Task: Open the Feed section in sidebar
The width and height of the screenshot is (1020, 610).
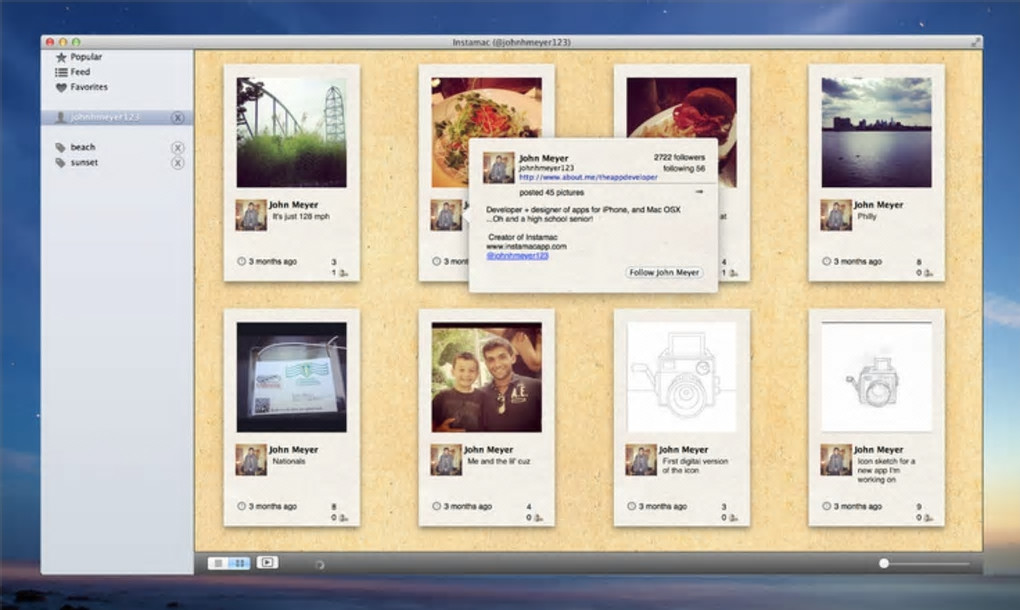Action: point(72,72)
